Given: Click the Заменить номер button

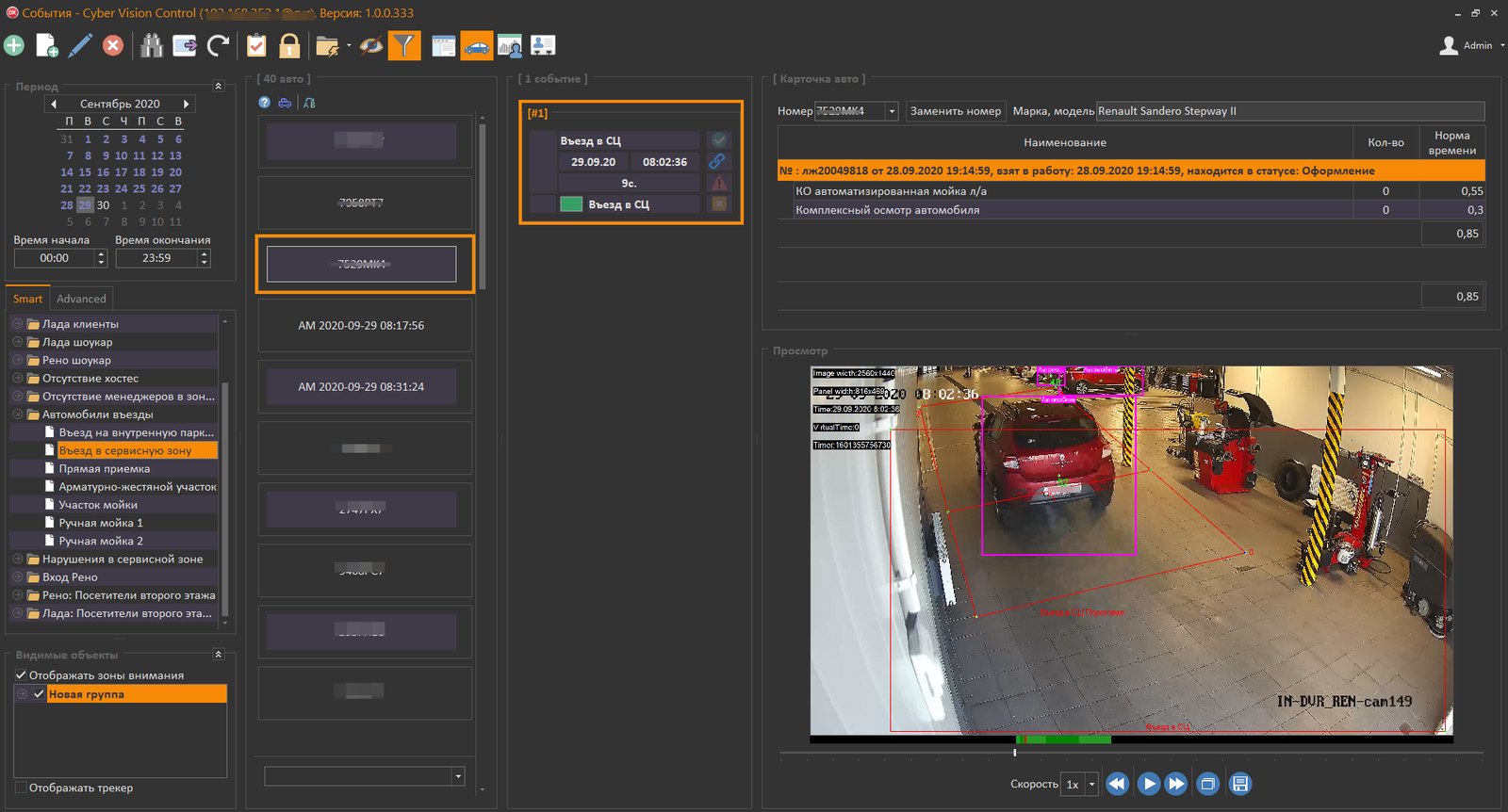Looking at the screenshot, I should point(956,111).
